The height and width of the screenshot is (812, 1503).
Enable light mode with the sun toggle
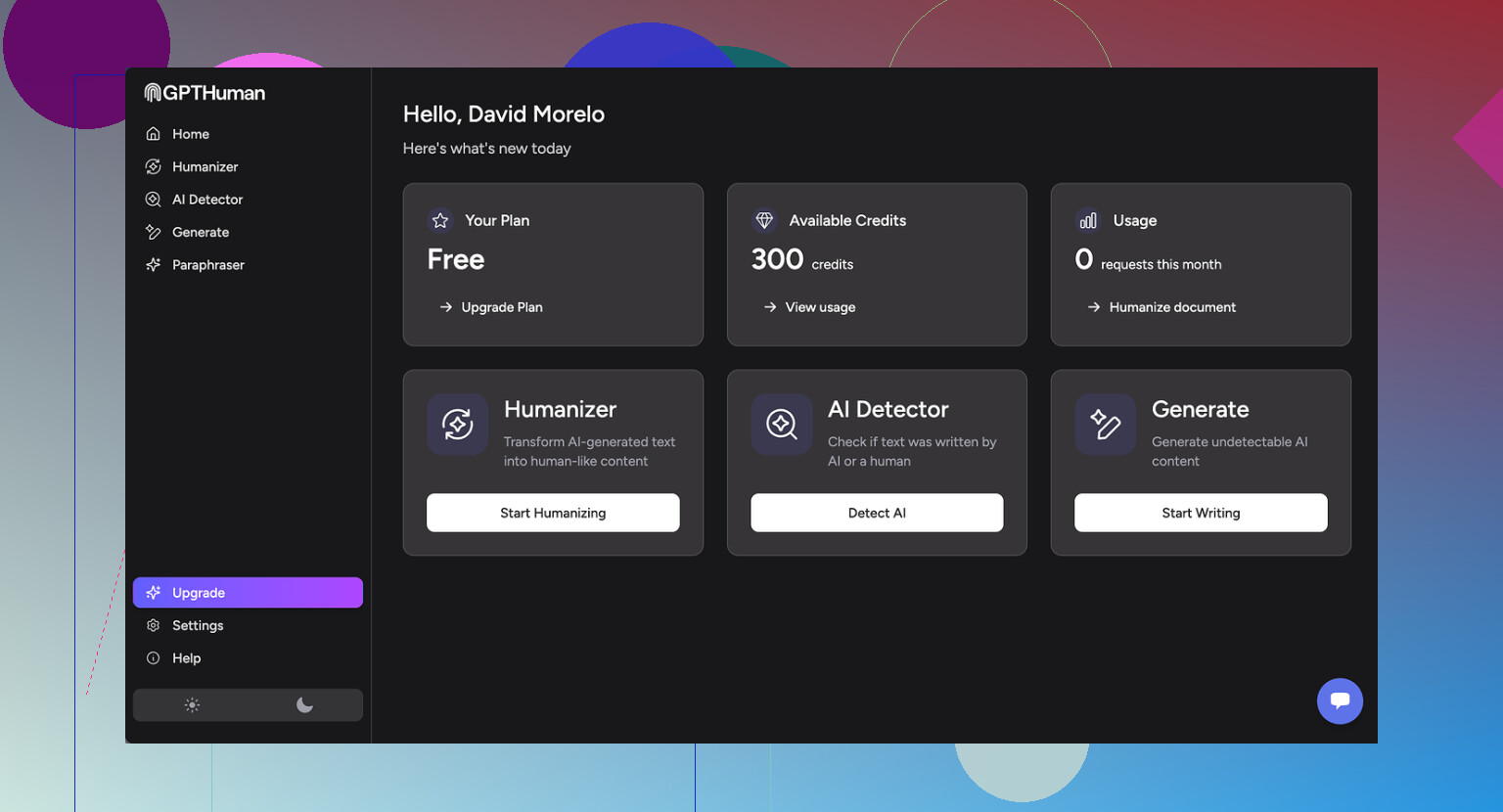[192, 704]
